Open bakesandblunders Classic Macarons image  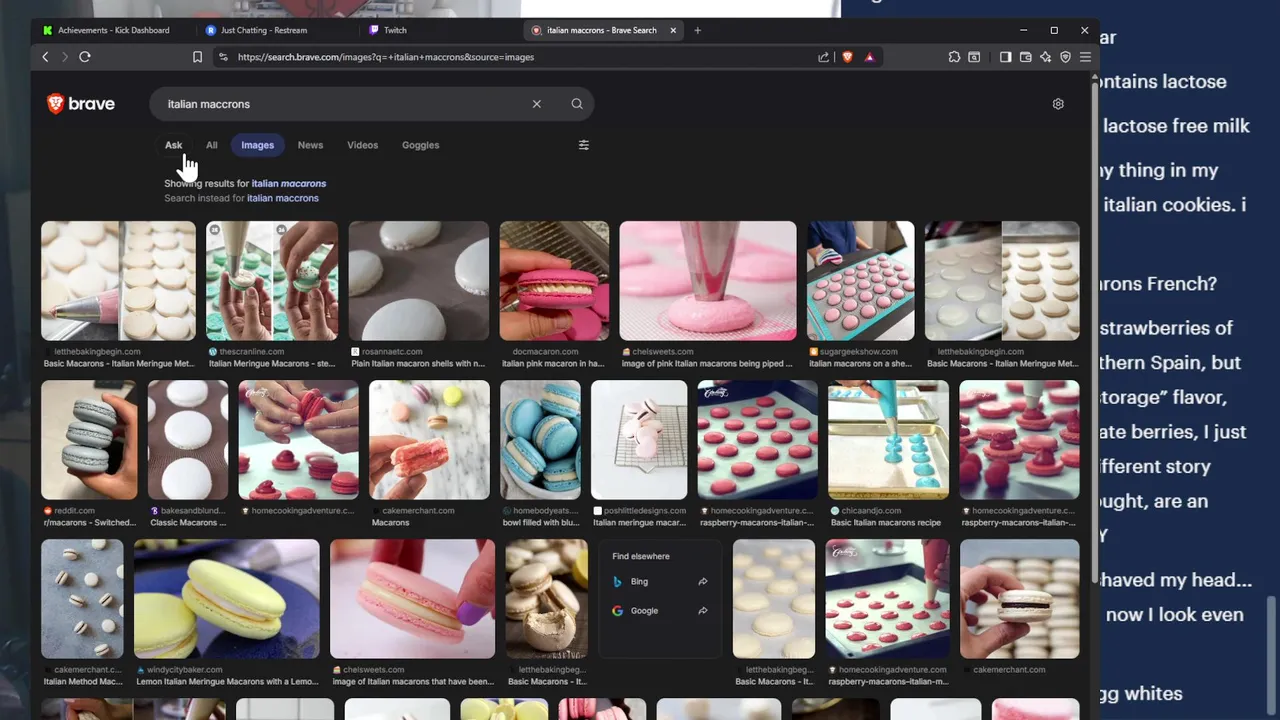[188, 440]
